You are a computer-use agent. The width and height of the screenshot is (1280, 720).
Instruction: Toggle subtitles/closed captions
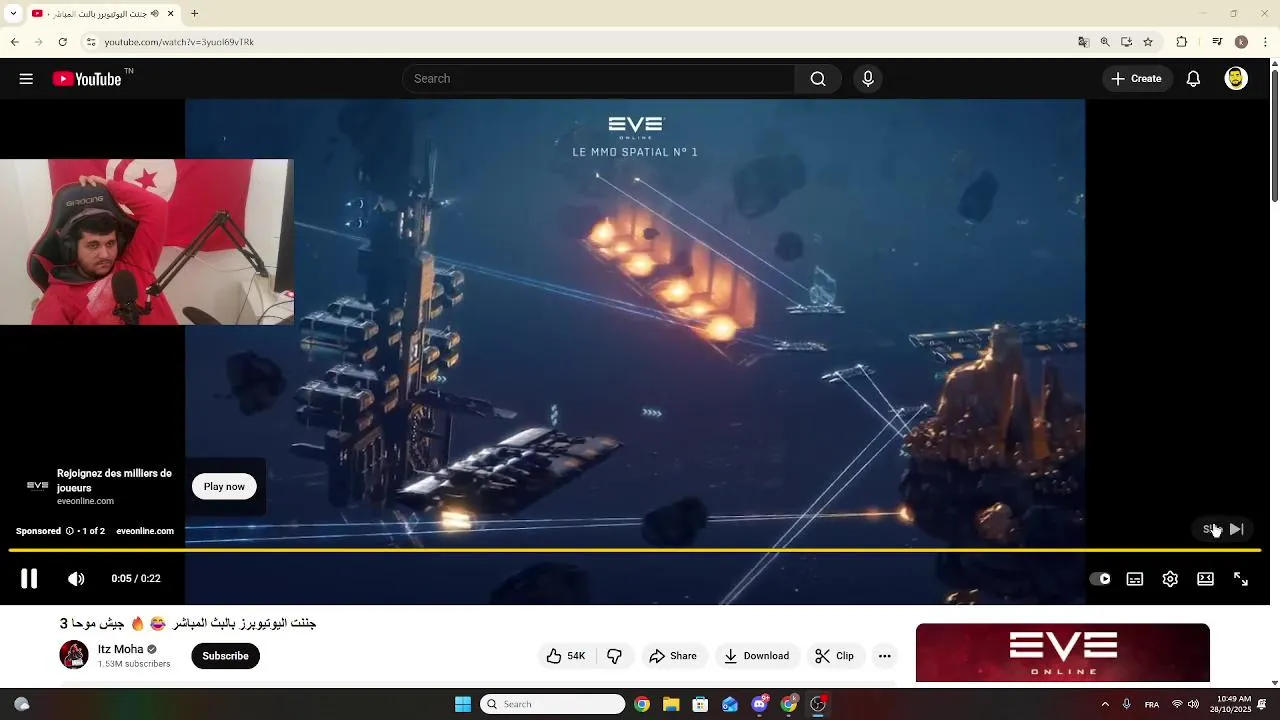click(1135, 579)
